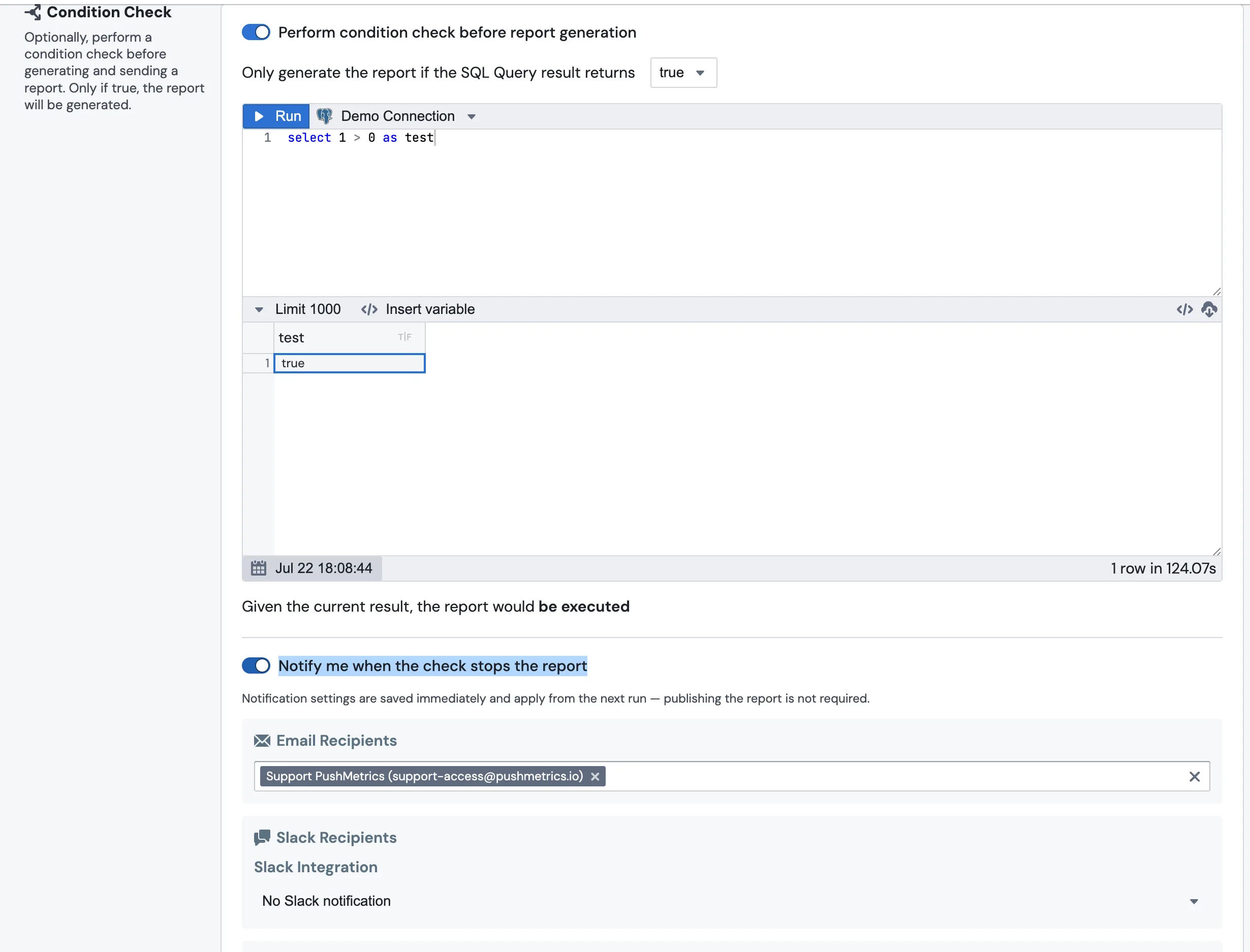This screenshot has width=1250, height=952.
Task: Click the SQL editor resize handle
Action: [1216, 291]
